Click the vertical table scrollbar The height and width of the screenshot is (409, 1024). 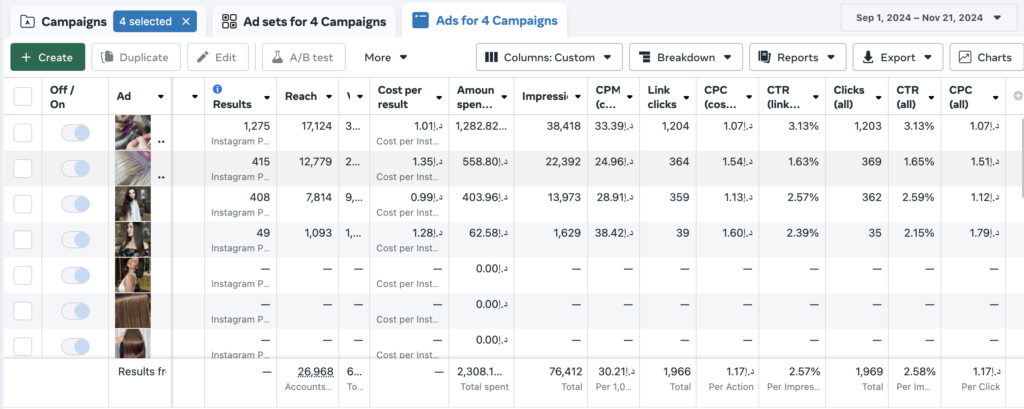click(x=1021, y=157)
